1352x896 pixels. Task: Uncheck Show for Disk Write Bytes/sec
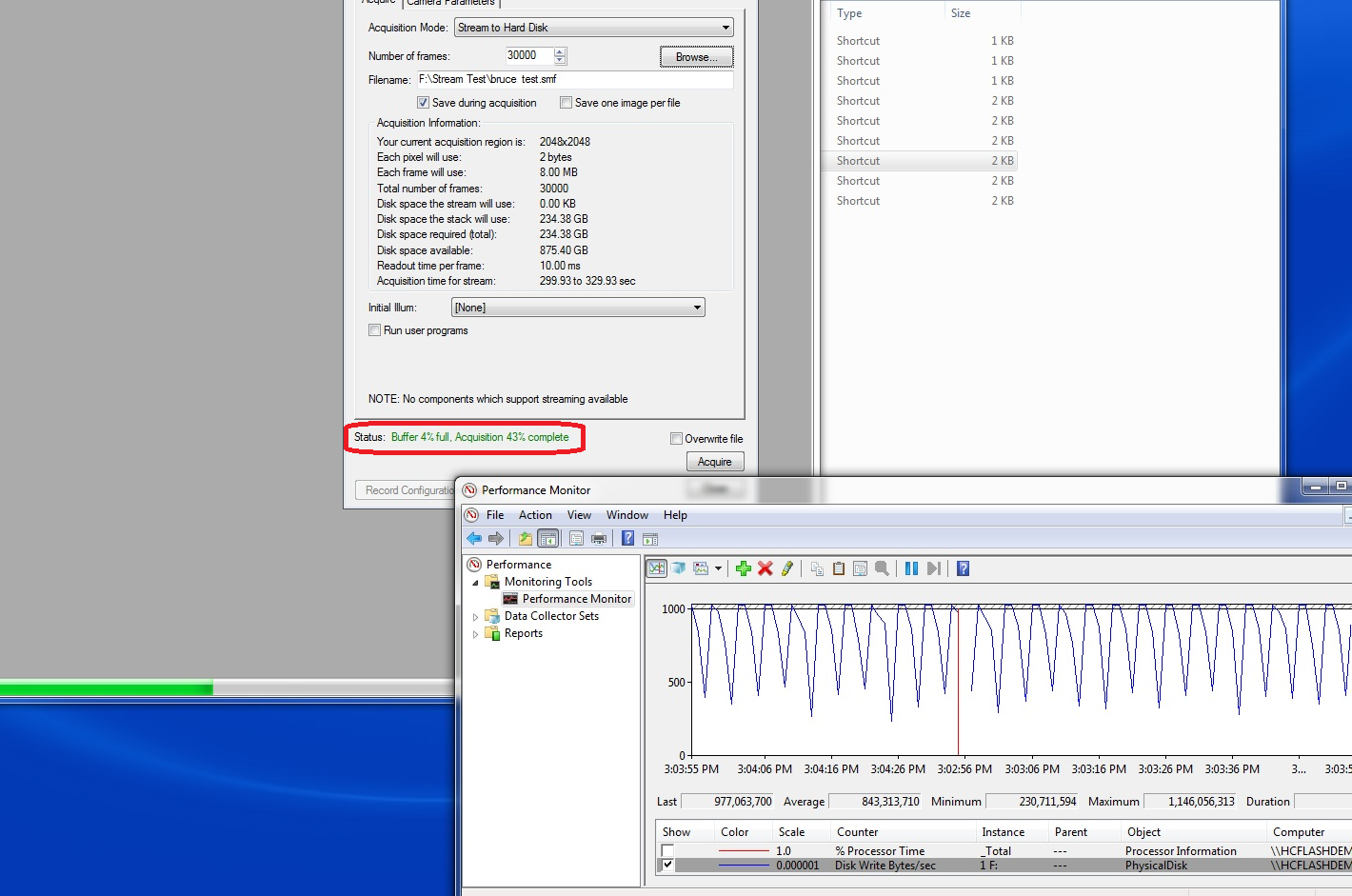(x=667, y=866)
